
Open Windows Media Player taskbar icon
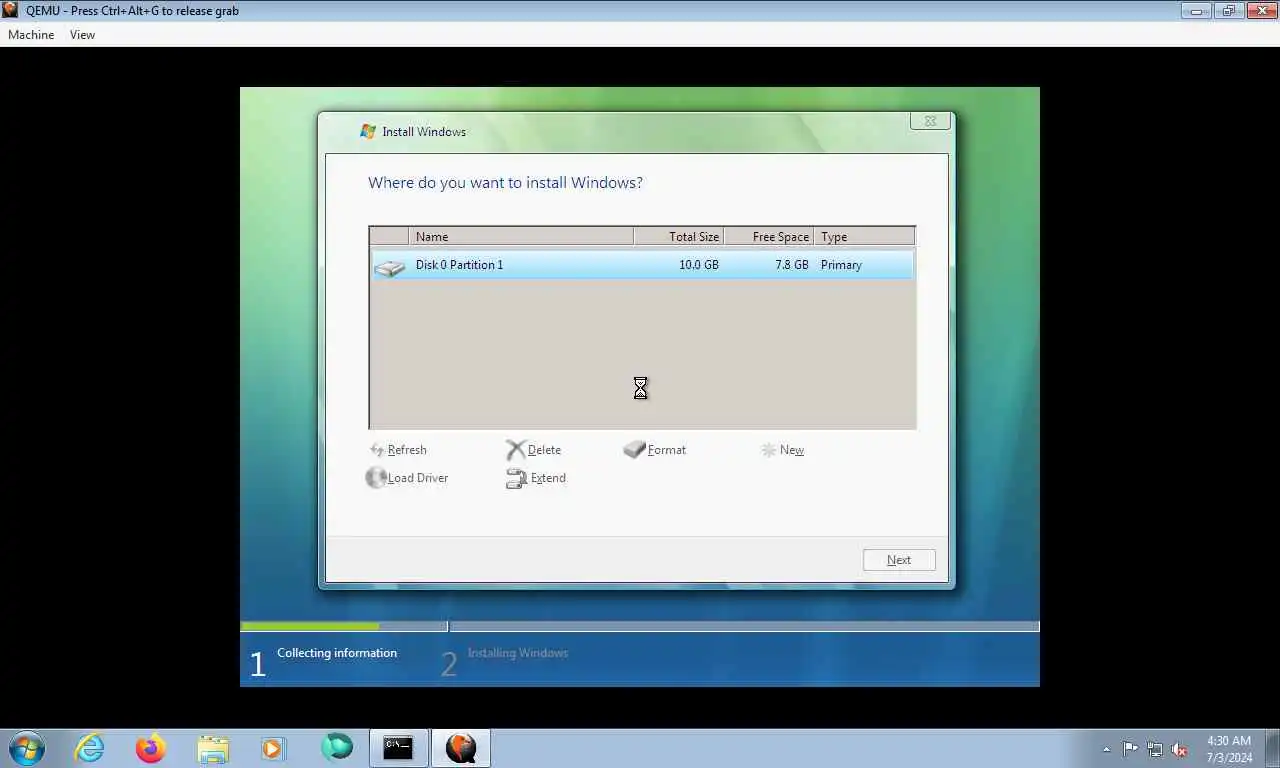(273, 748)
